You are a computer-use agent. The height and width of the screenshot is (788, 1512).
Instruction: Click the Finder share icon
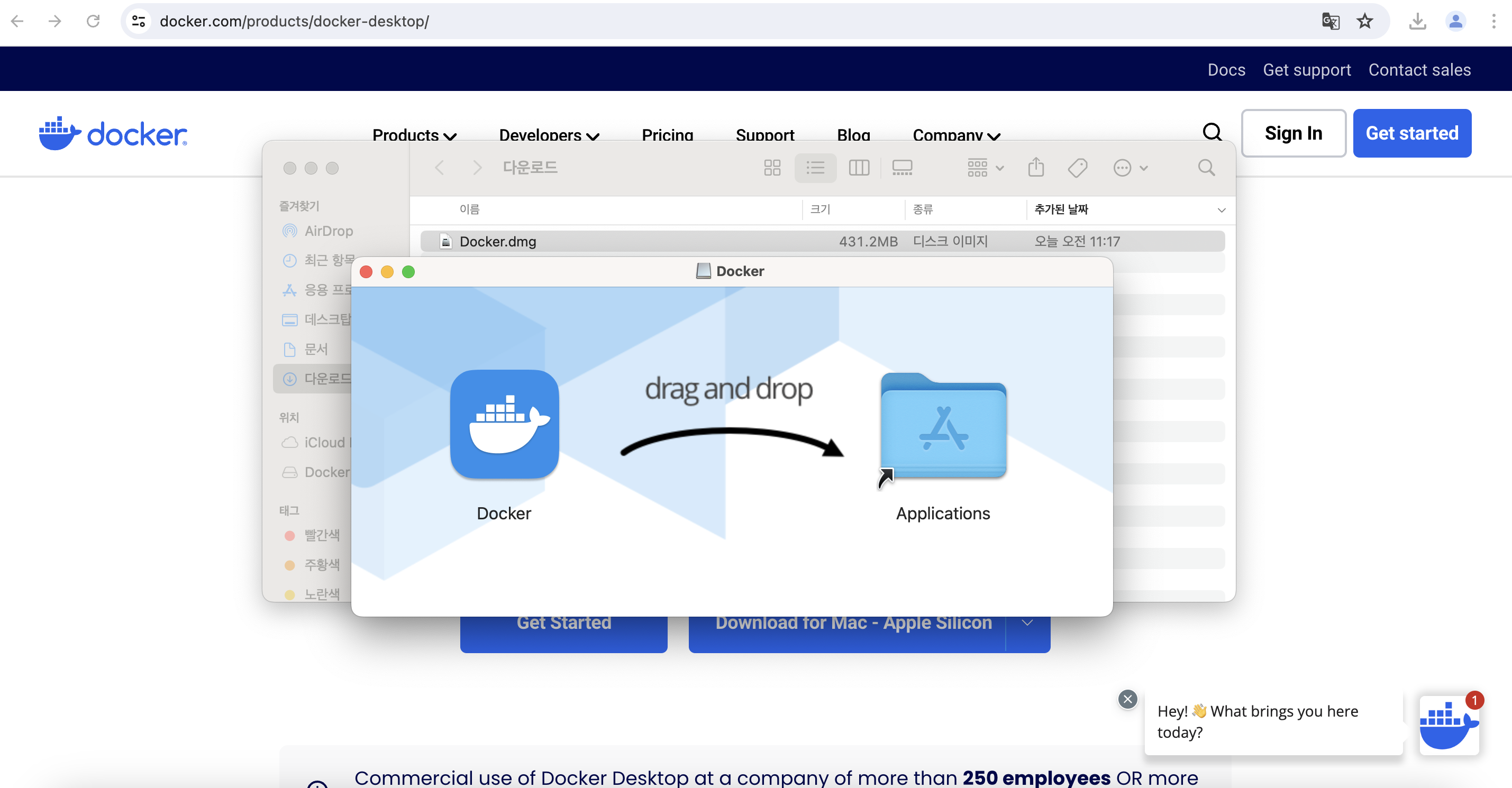1036,168
